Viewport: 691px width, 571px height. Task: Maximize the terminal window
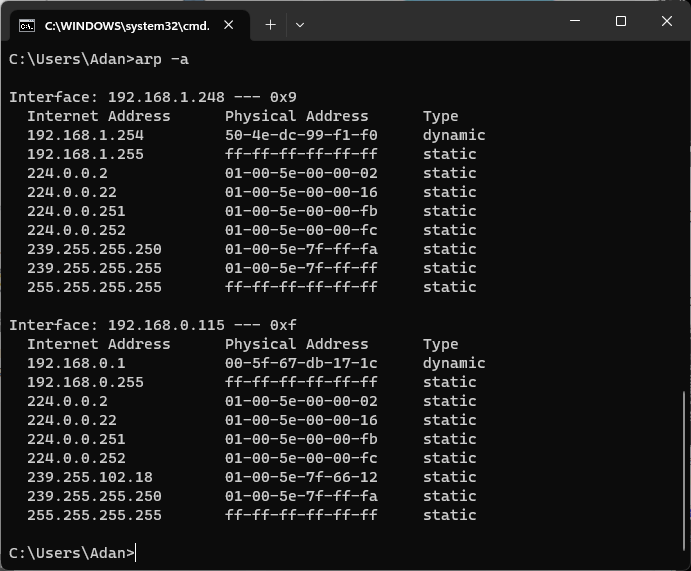[620, 21]
